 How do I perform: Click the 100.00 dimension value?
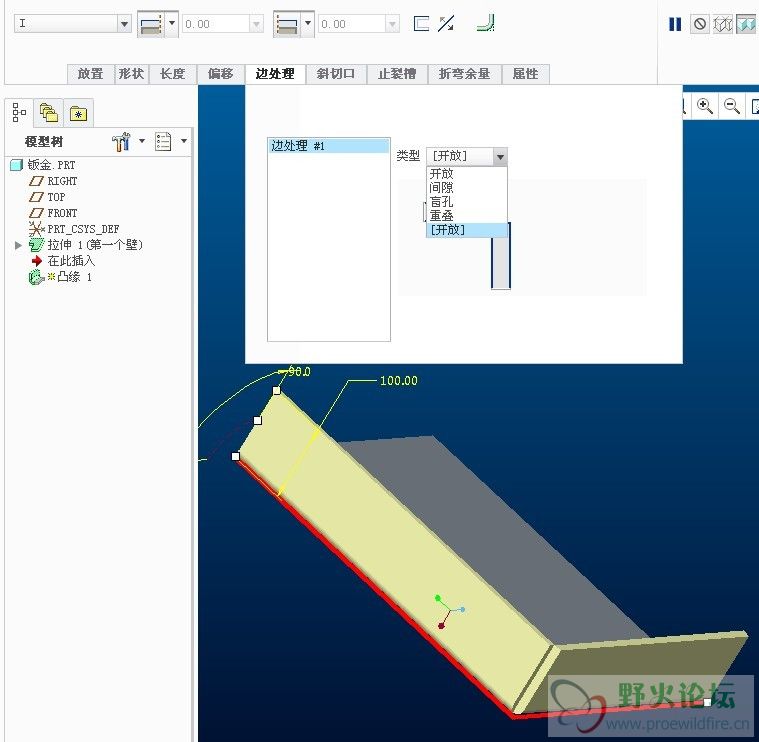point(398,380)
